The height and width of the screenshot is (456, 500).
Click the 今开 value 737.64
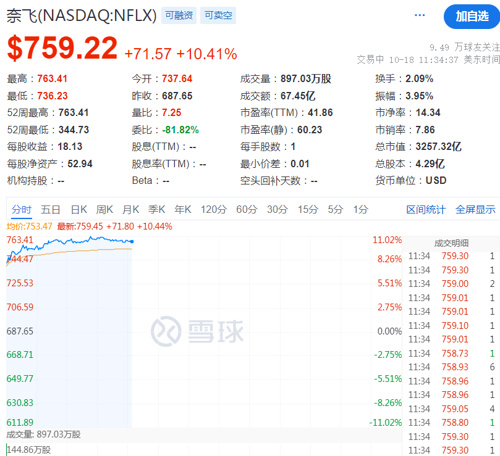177,79
